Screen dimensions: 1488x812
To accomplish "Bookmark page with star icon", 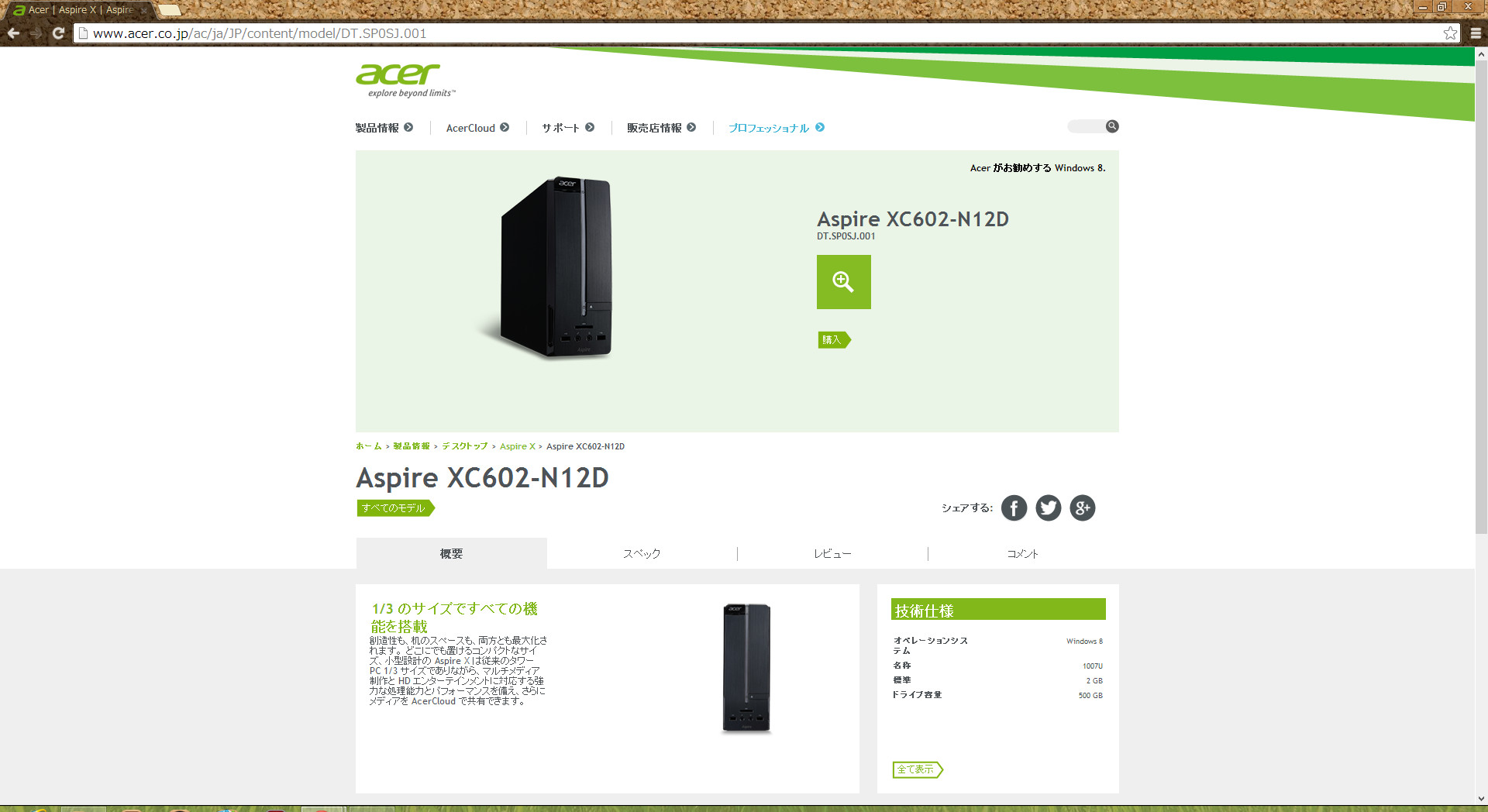I will click(x=1450, y=33).
